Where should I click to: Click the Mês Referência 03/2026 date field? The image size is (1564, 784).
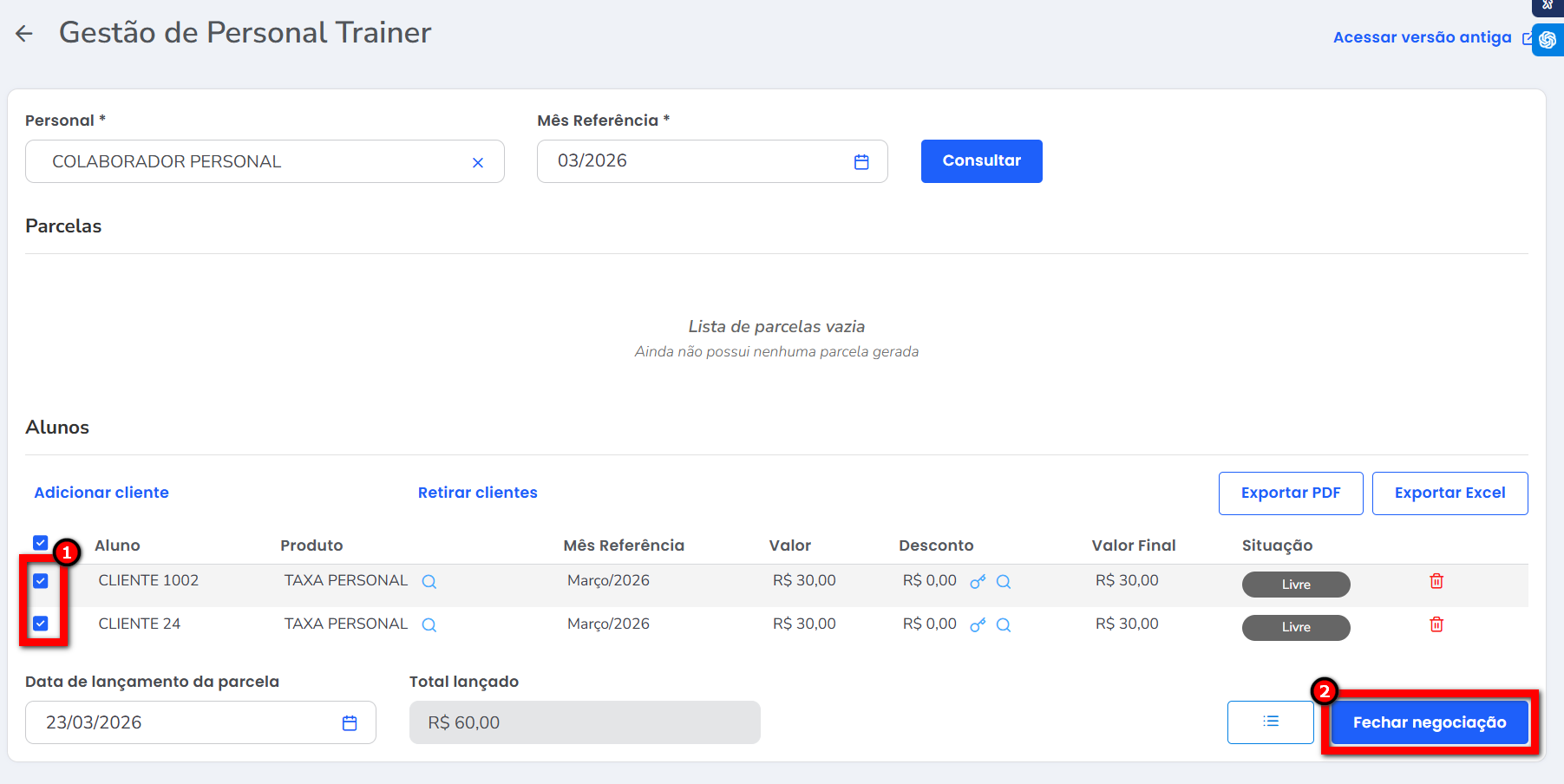[694, 162]
